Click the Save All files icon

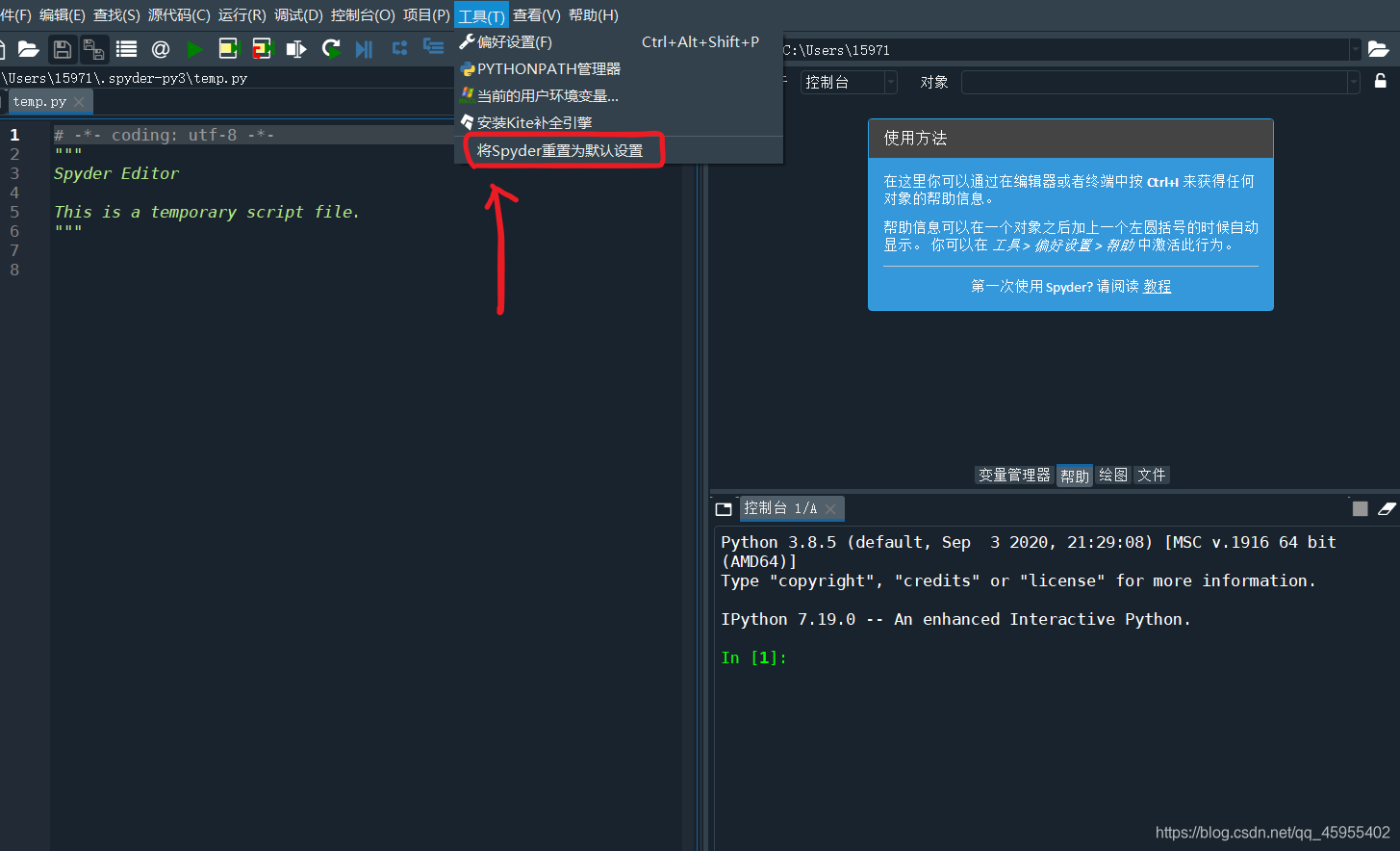[93, 49]
